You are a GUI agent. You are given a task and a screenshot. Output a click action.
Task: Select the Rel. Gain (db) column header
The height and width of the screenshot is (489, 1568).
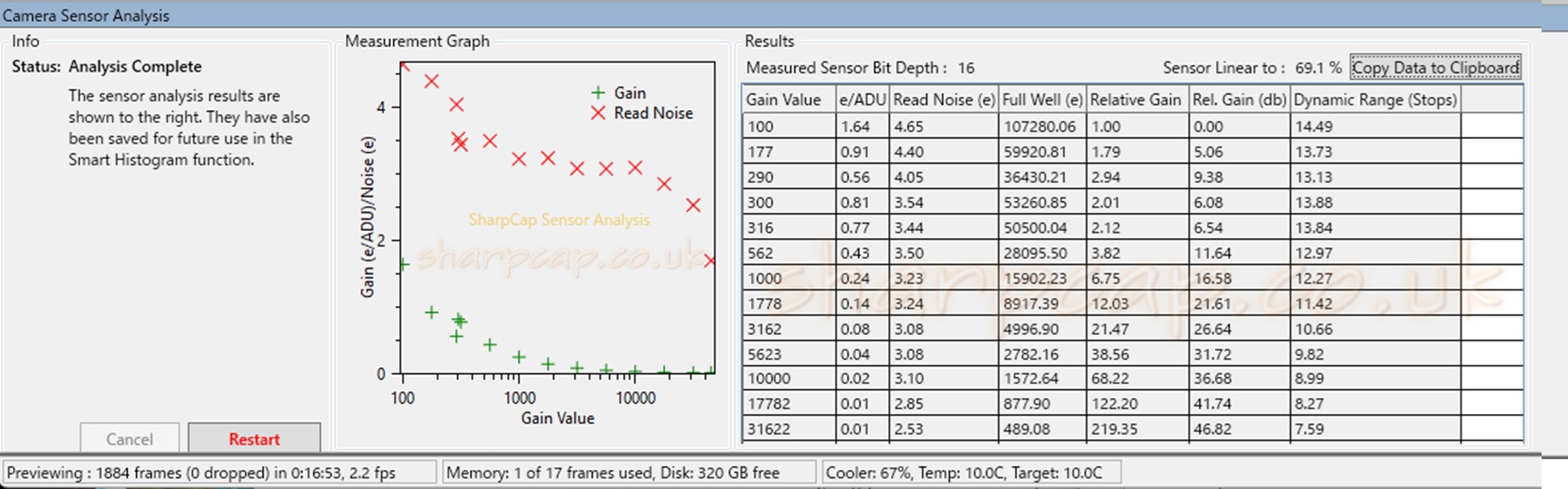pos(1240,100)
